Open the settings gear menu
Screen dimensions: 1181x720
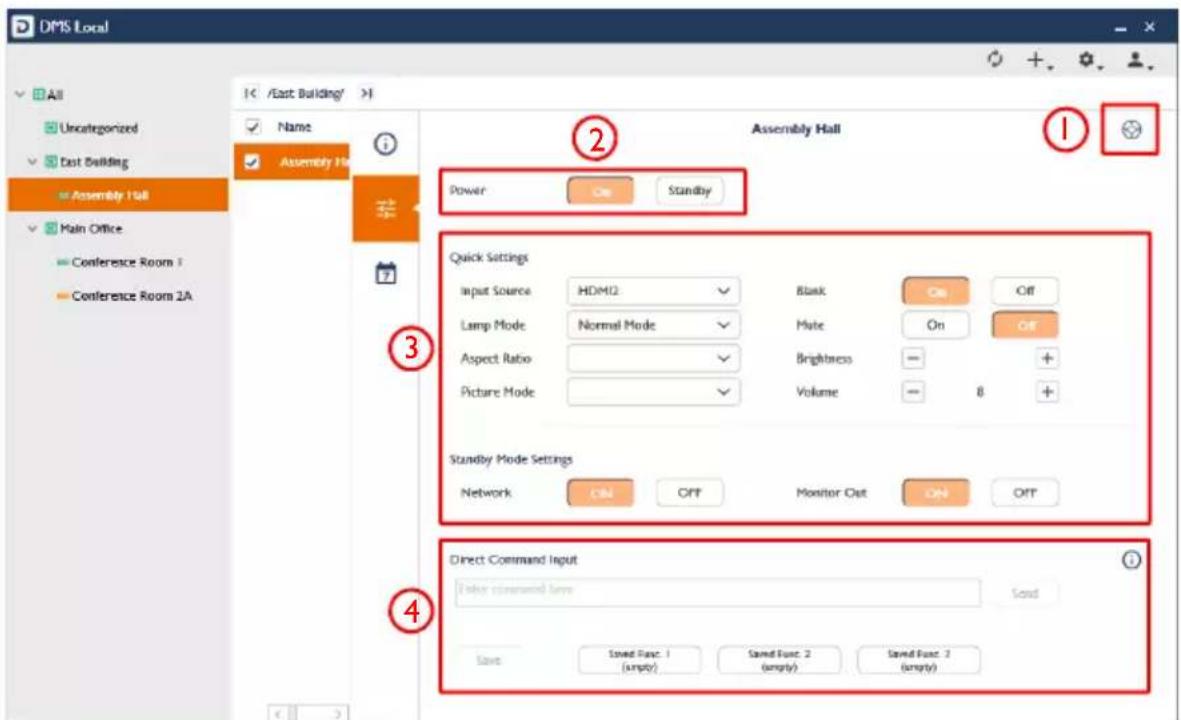pos(1089,60)
